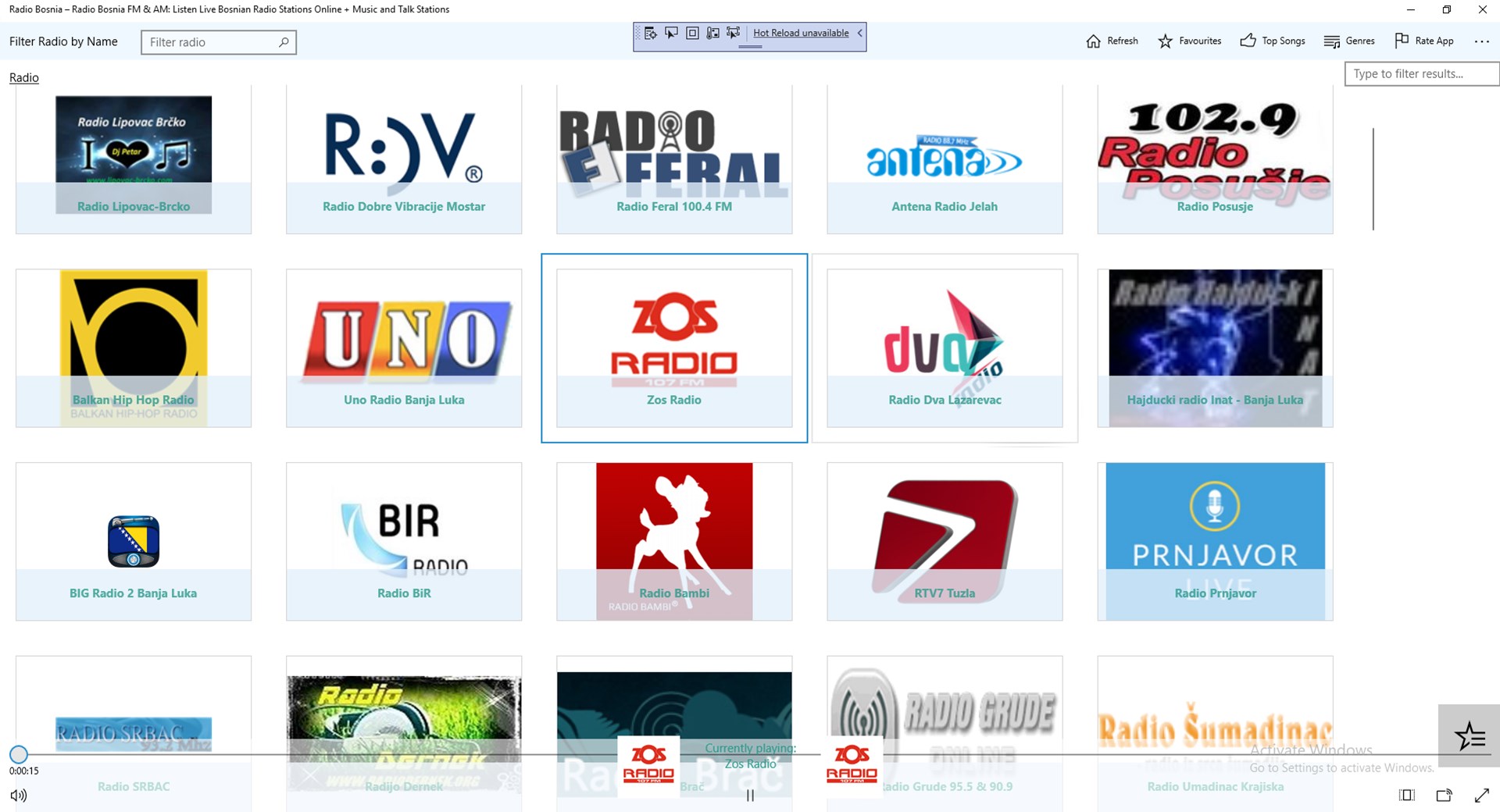Play Radio Prnjavor station
Screen dimensions: 1500x812
(1215, 542)
